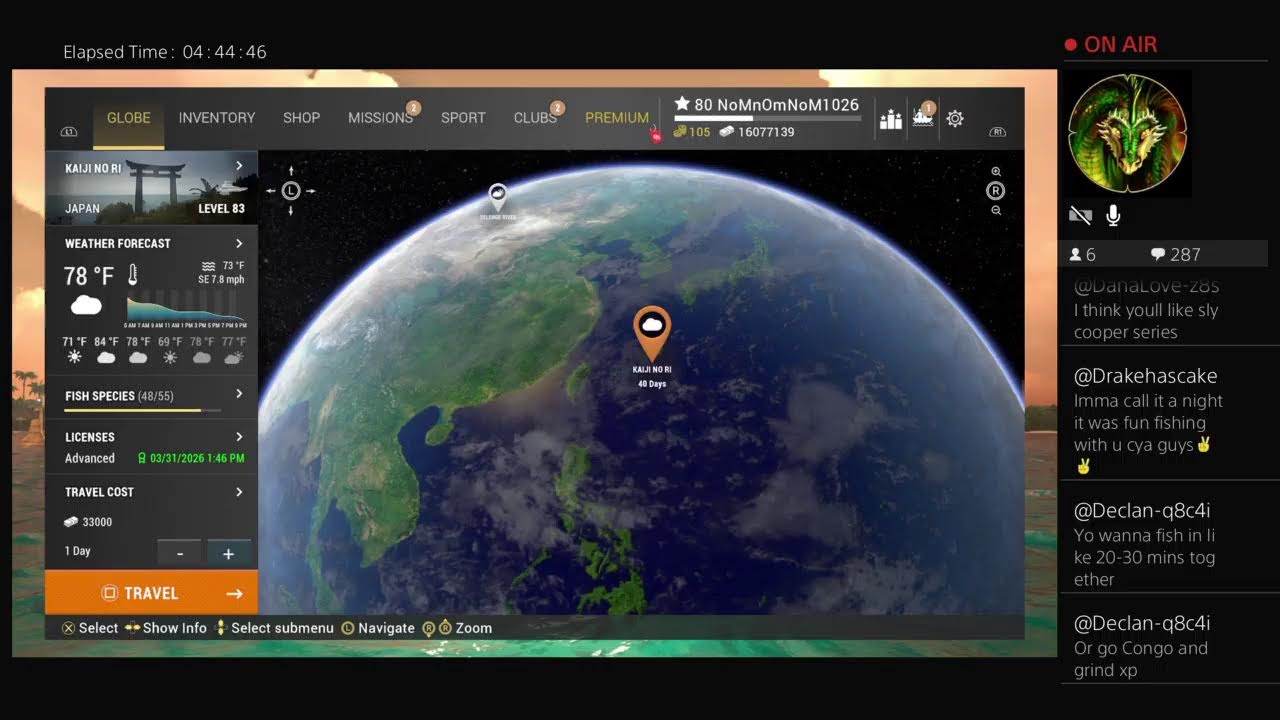Click the travel cost cash icon
Image resolution: width=1280 pixels, height=720 pixels.
pos(71,522)
